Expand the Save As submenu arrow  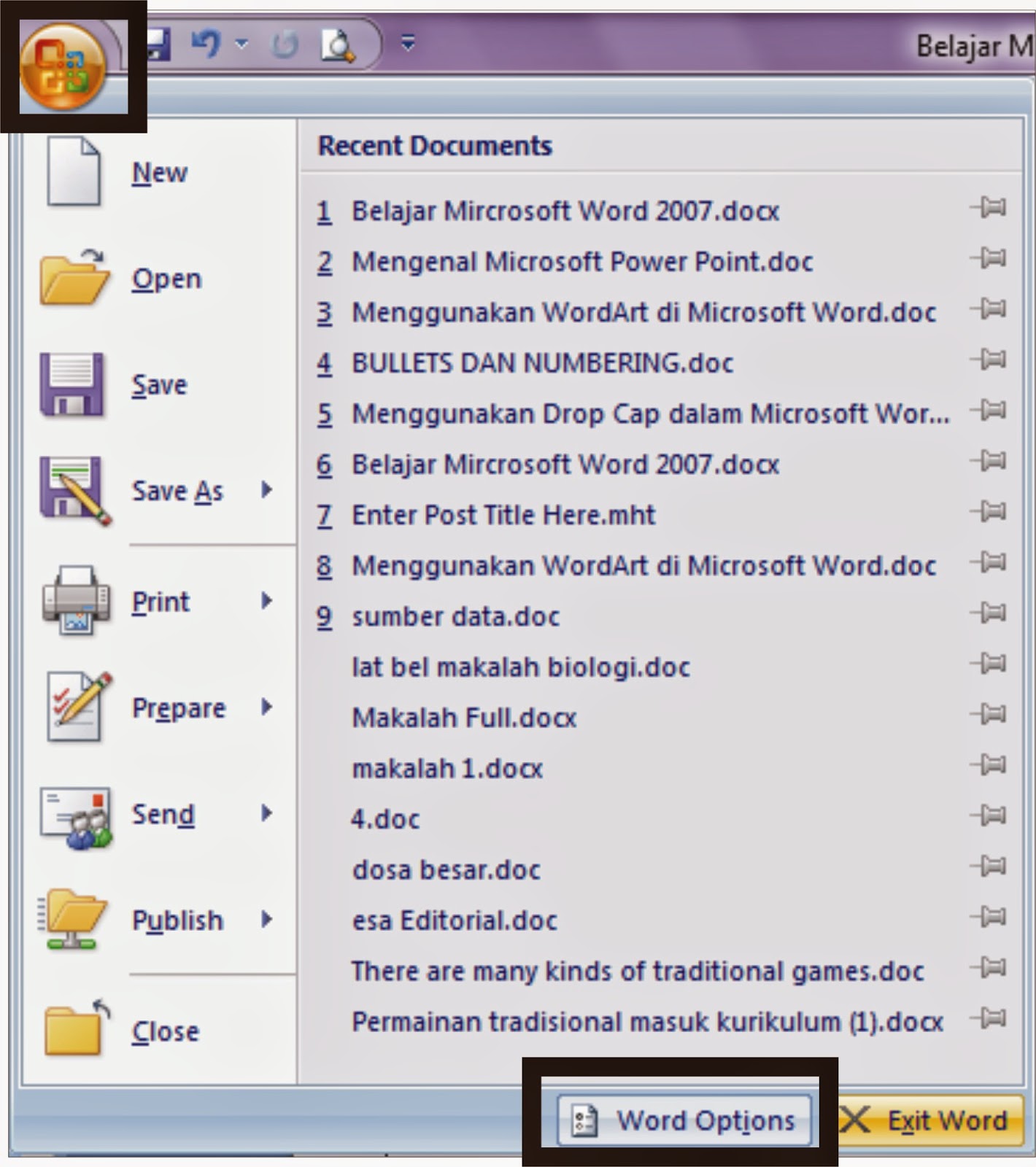[267, 489]
